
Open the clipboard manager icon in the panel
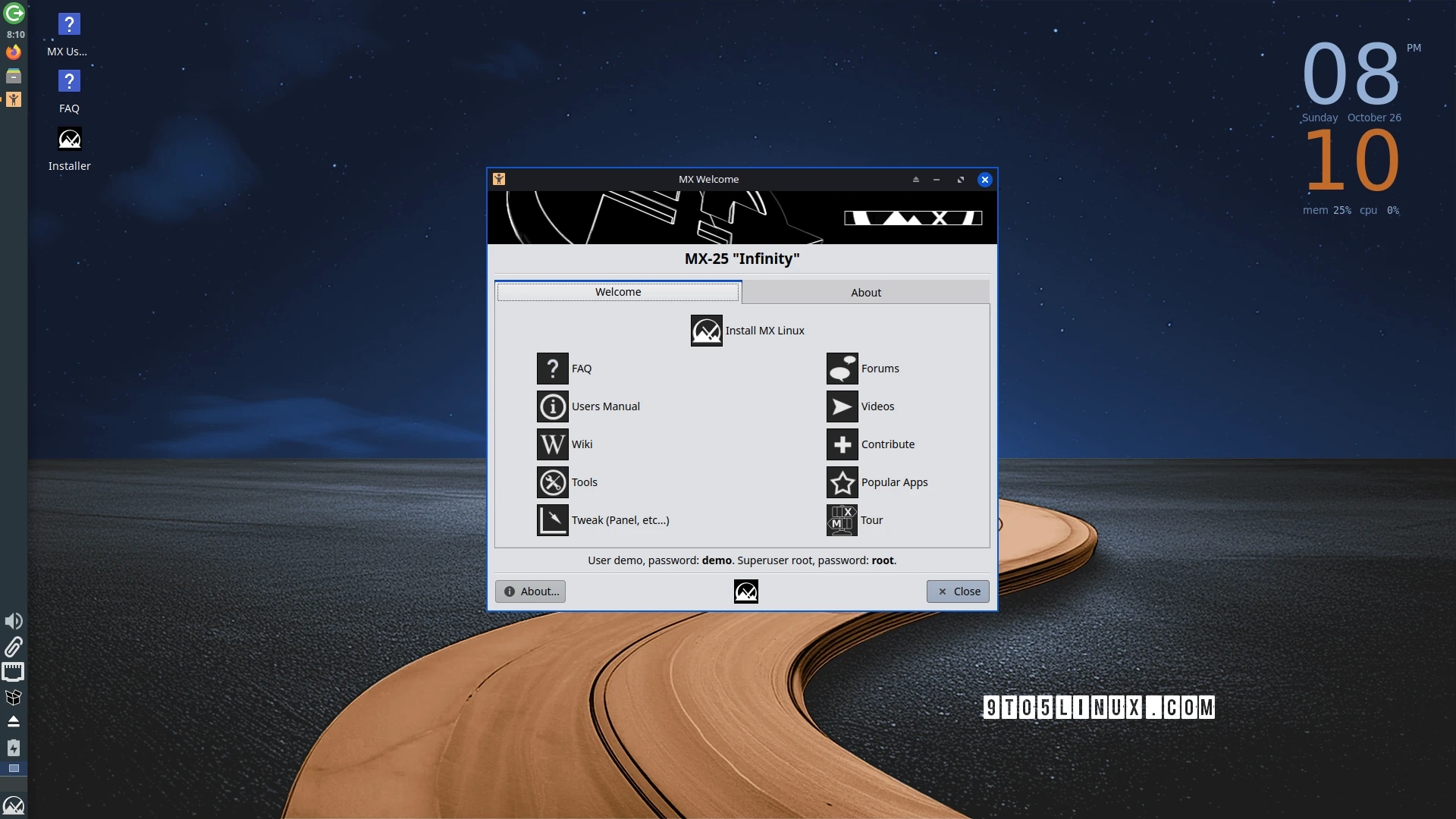coord(14,647)
